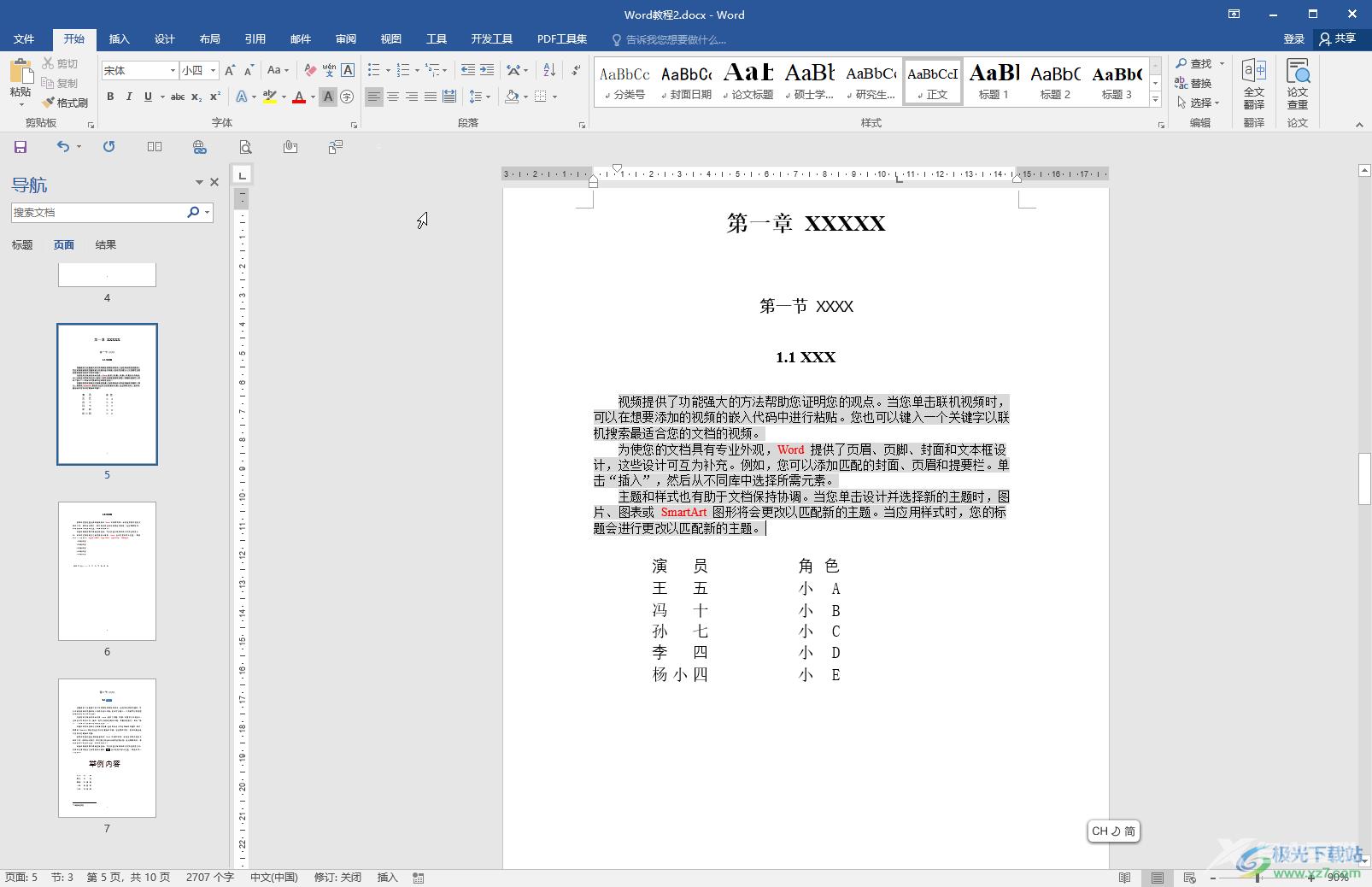Apply the 标题 1 style
The height and width of the screenshot is (887, 1372).
[994, 82]
